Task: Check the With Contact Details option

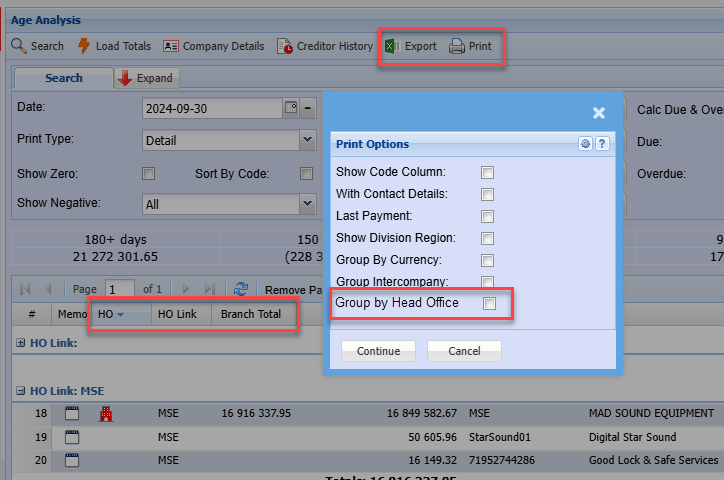Action: 488,194
